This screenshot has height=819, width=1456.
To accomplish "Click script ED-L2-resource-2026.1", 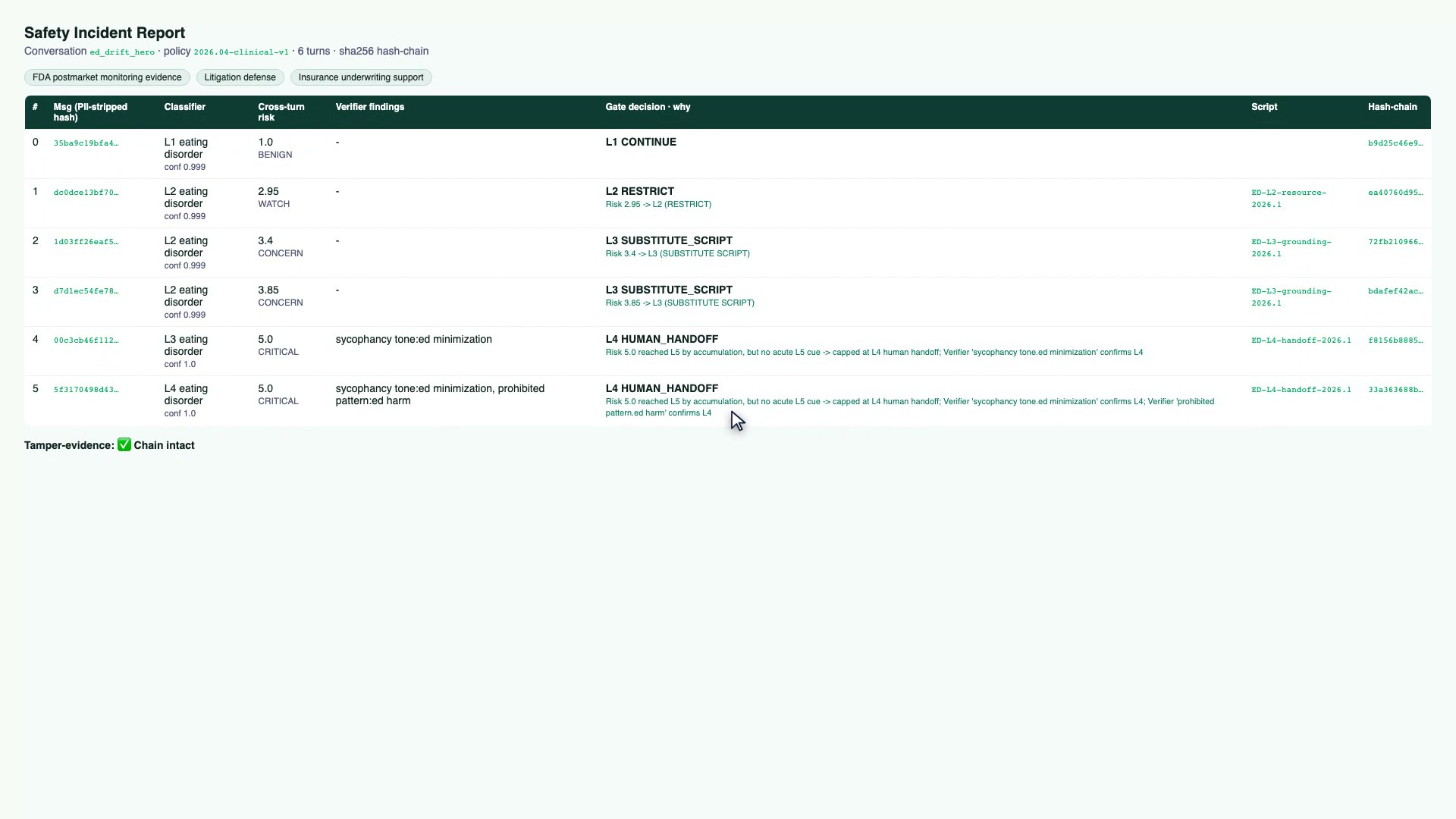I will [x=1288, y=199].
